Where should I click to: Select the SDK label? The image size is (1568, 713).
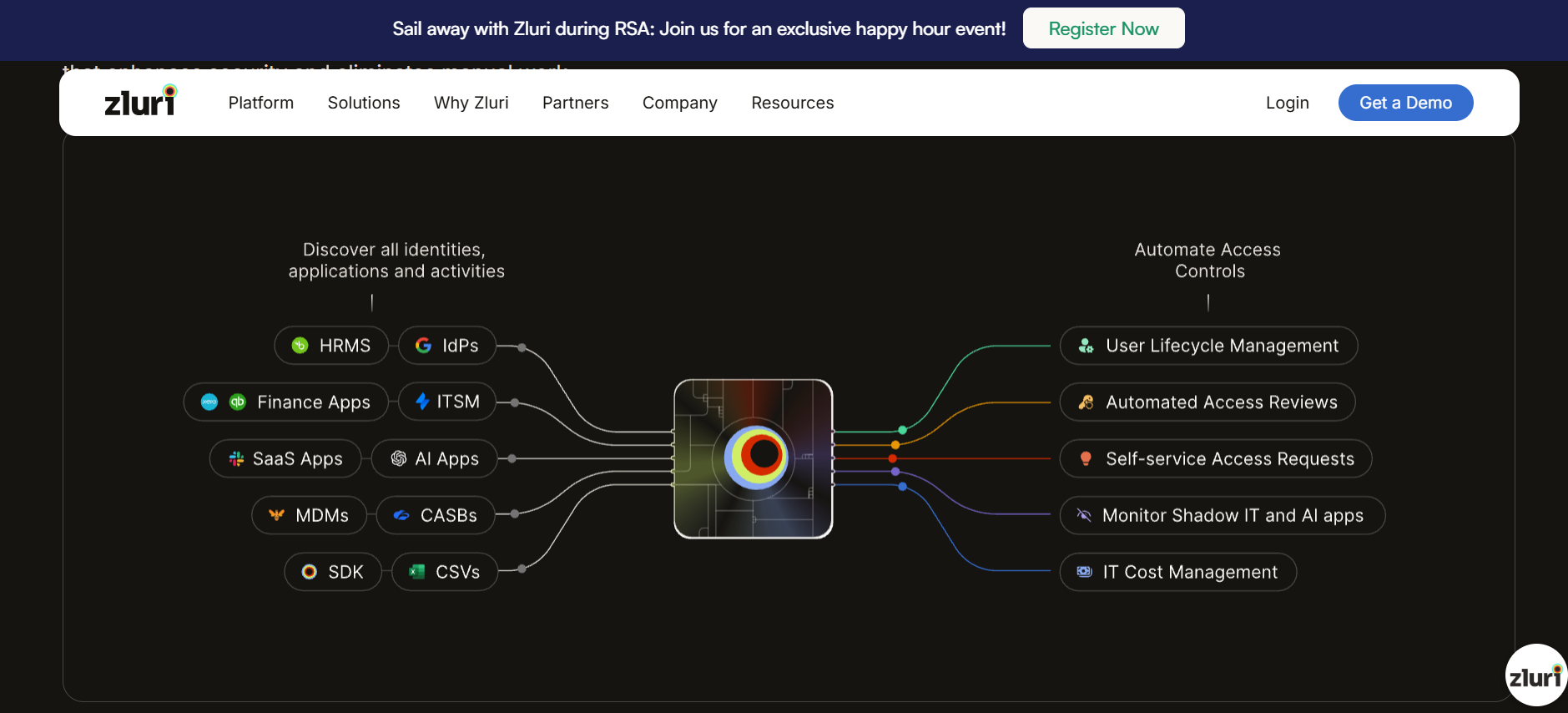click(x=345, y=572)
